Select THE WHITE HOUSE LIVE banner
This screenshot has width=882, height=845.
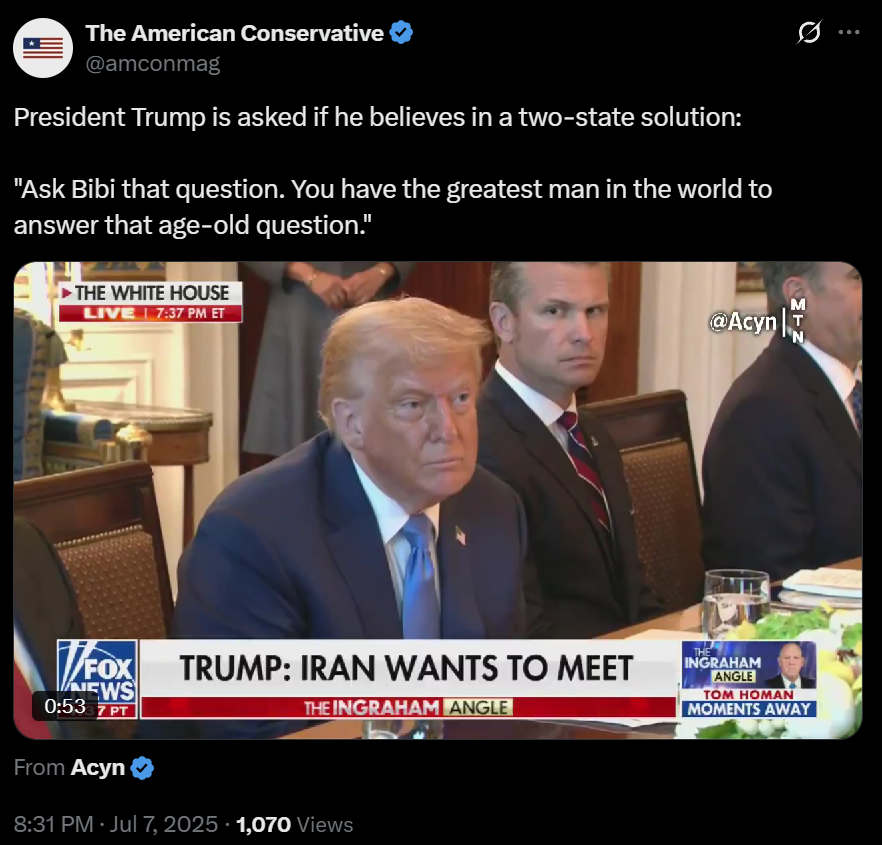(x=151, y=302)
